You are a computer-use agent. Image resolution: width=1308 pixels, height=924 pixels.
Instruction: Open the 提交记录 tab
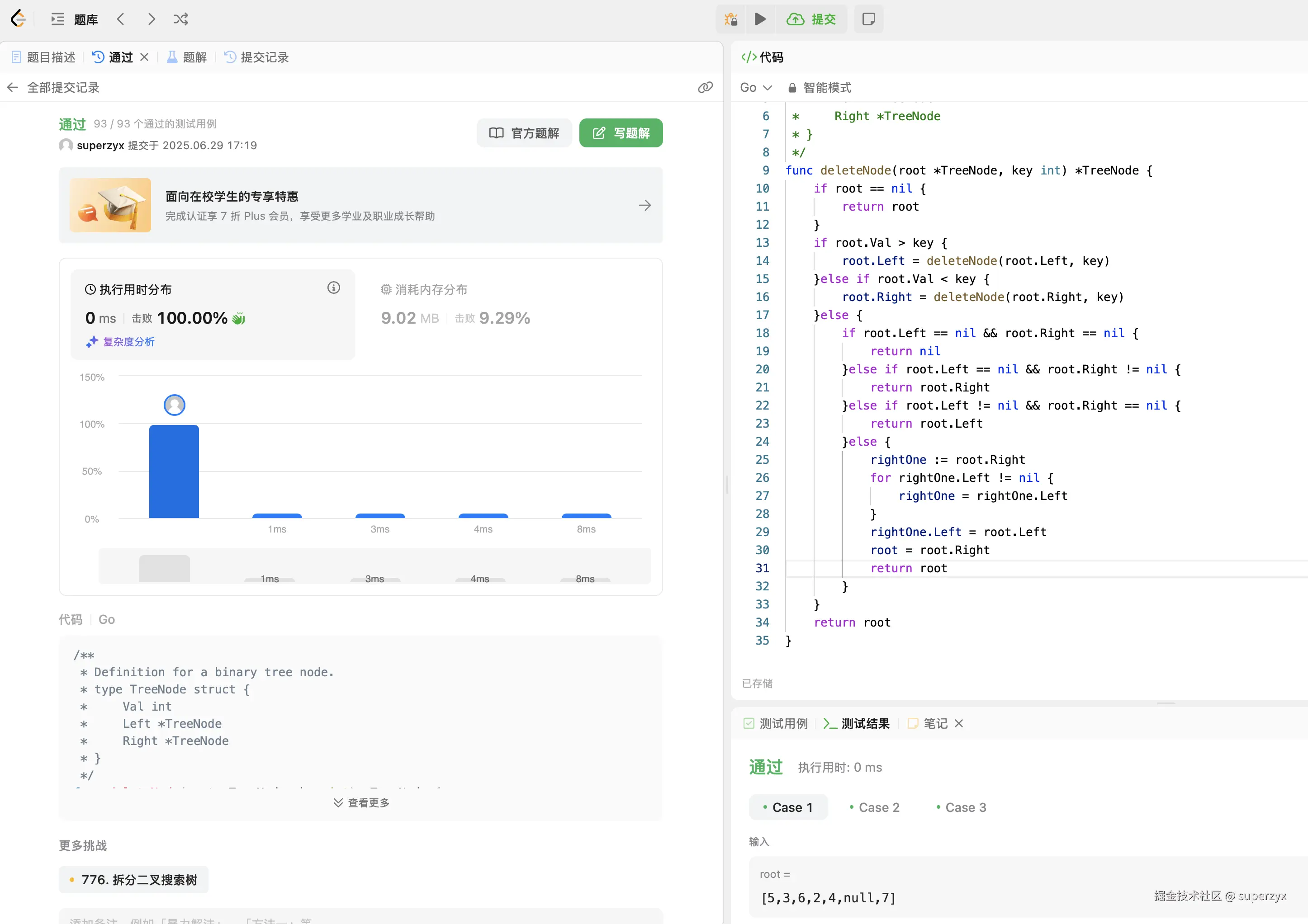point(256,57)
